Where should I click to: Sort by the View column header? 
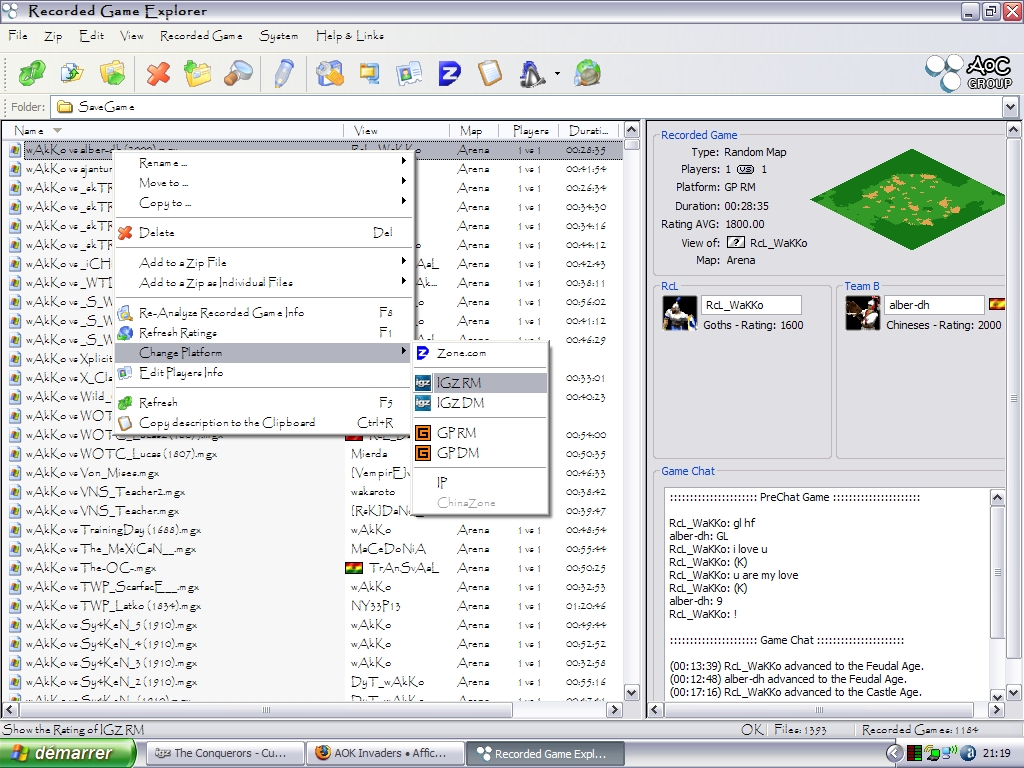[x=397, y=131]
